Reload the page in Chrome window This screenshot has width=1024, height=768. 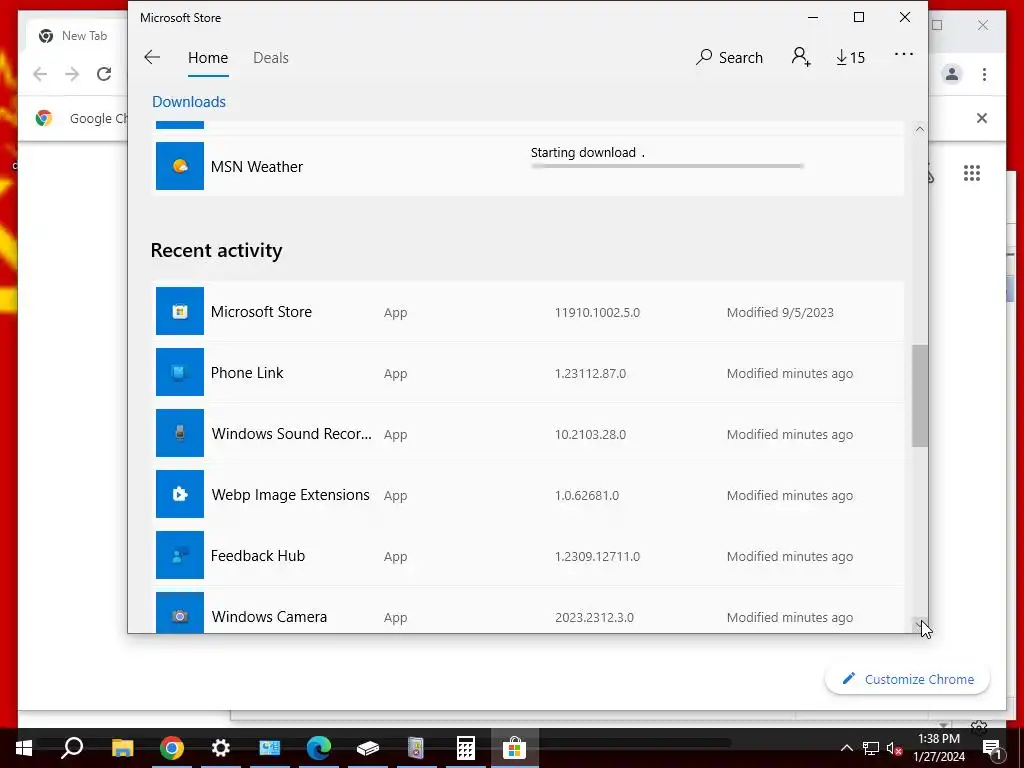point(104,74)
